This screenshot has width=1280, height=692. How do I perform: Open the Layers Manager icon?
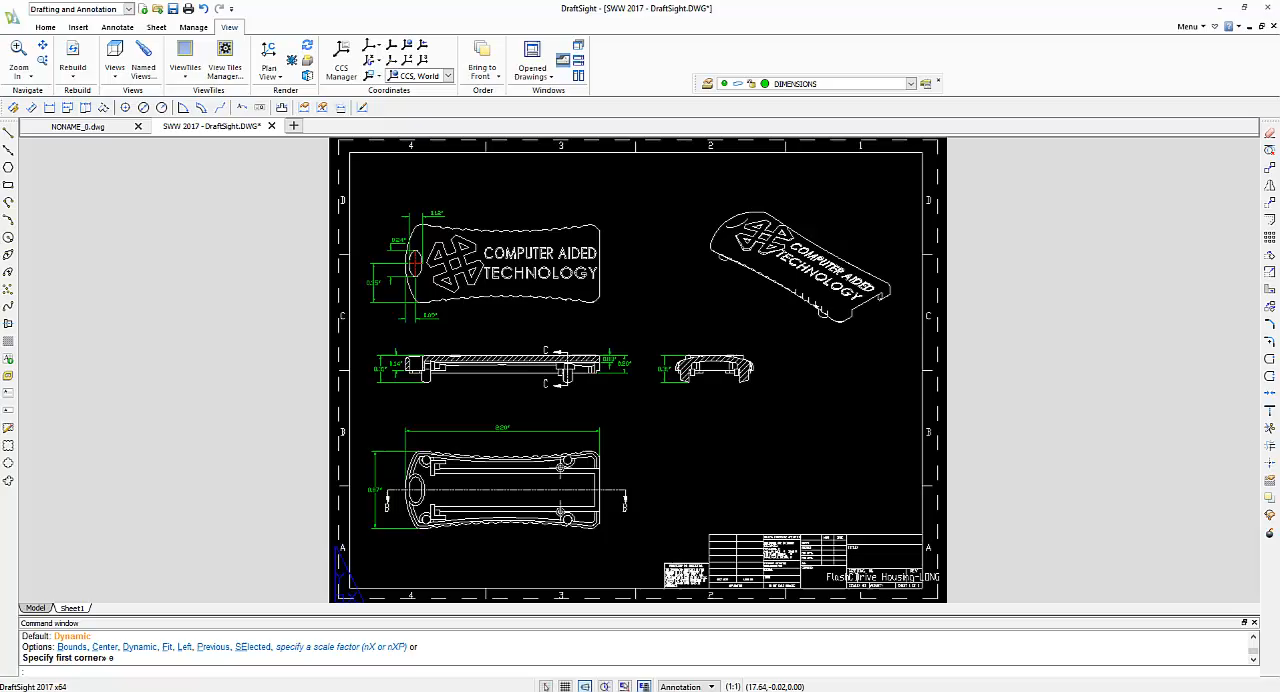tap(707, 84)
